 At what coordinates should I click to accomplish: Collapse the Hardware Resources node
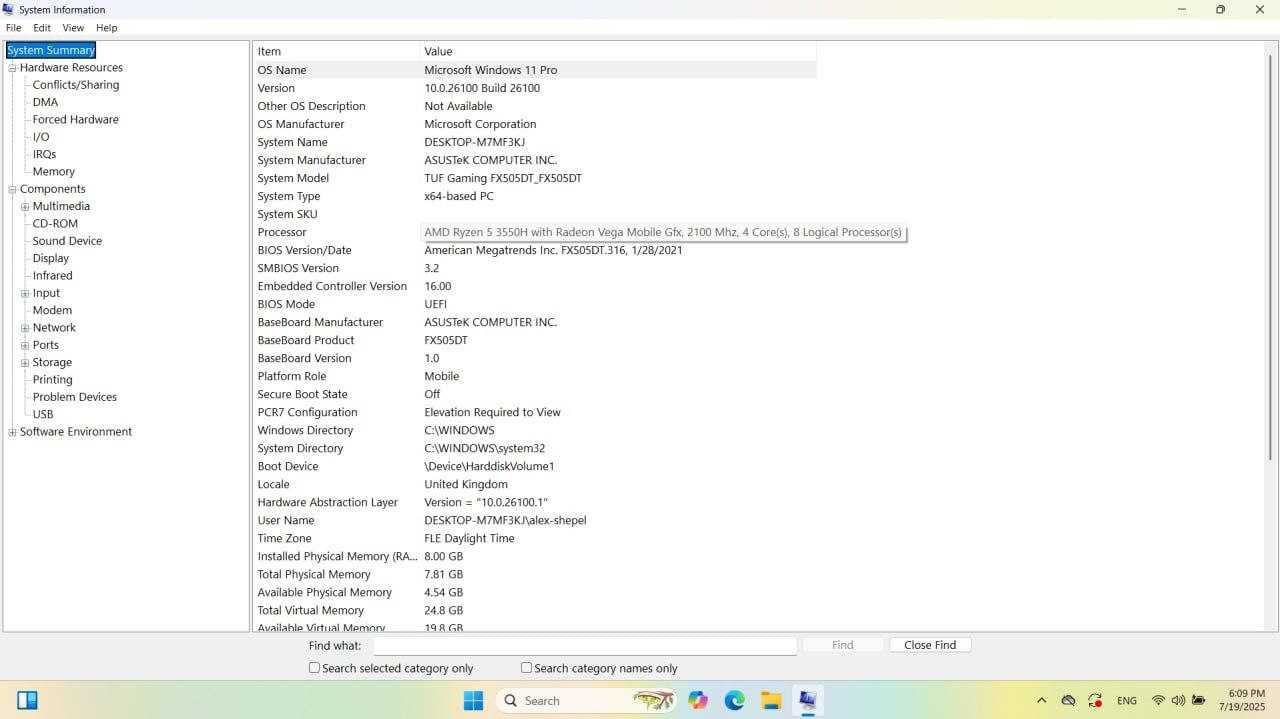pos(13,68)
